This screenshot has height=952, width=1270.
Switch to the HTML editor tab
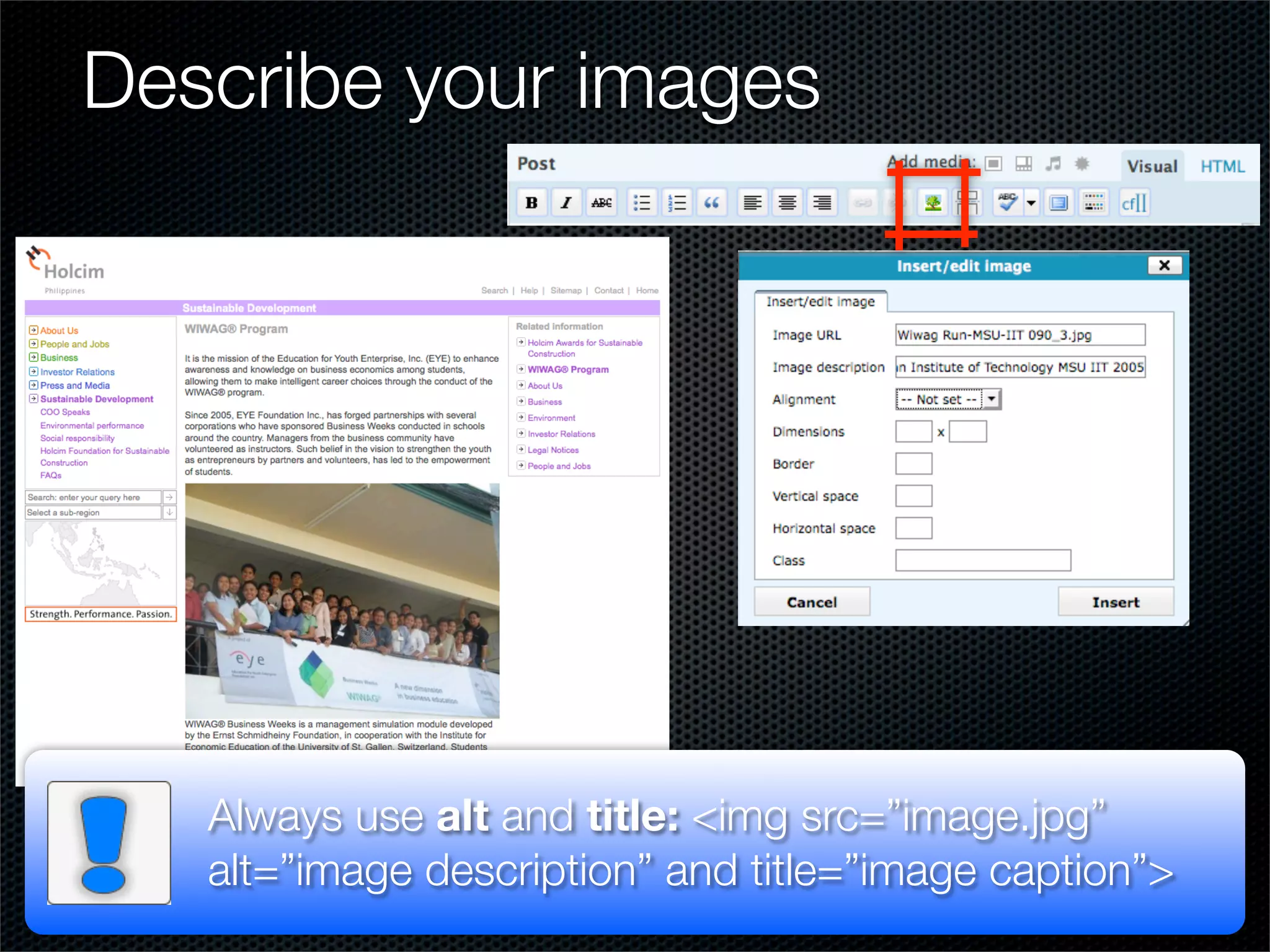1222,167
